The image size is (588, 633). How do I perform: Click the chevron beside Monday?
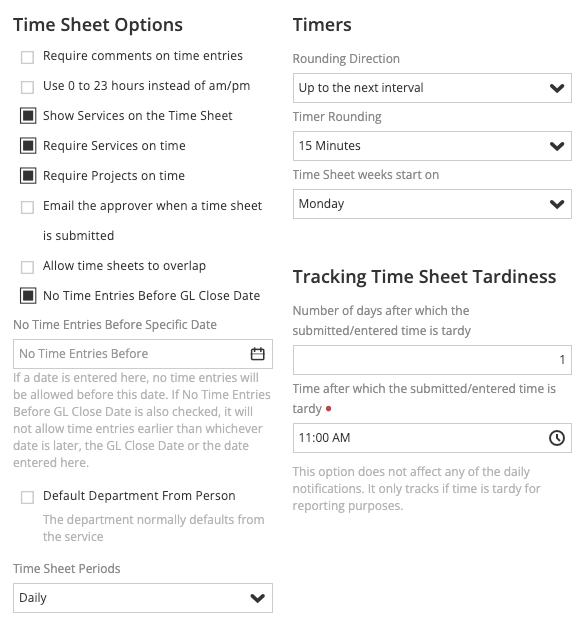coord(557,204)
